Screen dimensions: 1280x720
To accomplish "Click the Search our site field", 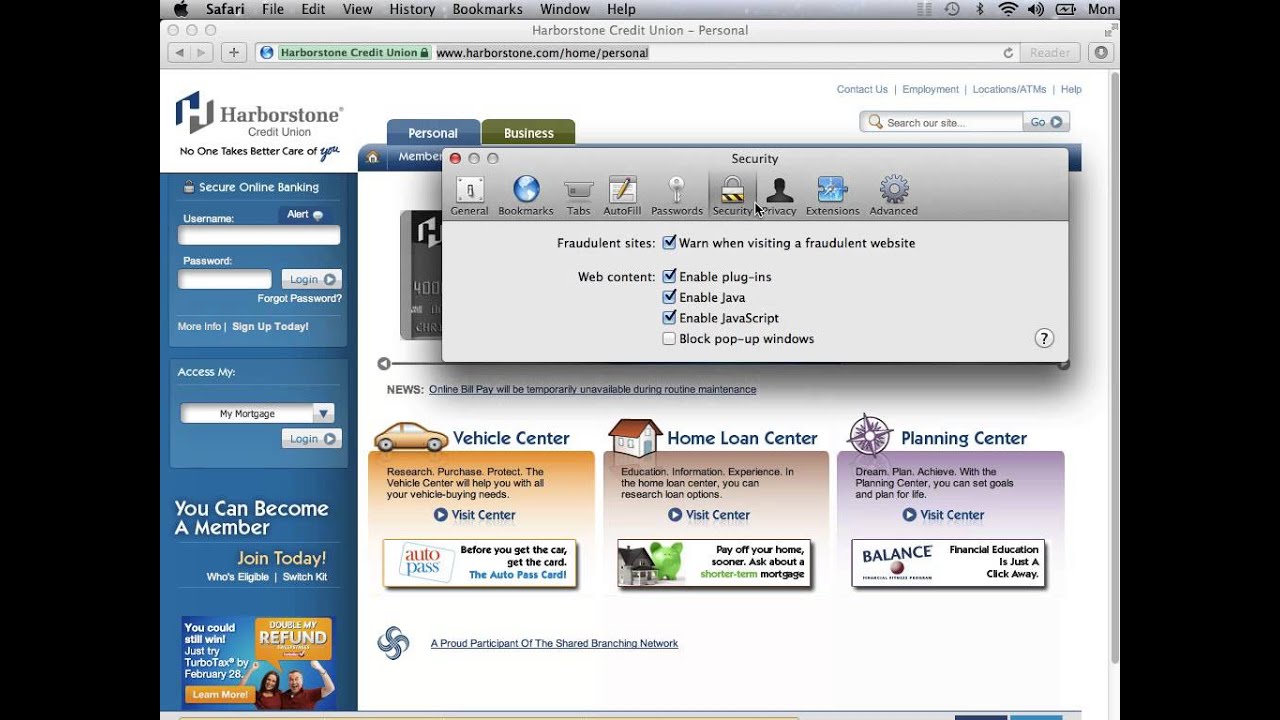I will [942, 122].
